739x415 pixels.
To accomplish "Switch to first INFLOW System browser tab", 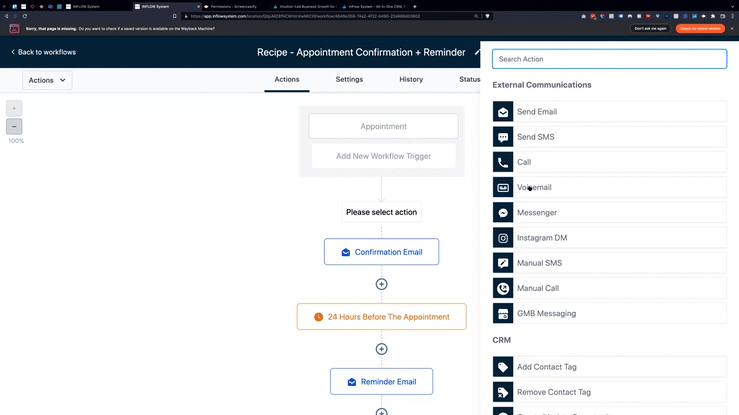I will click(86, 7).
